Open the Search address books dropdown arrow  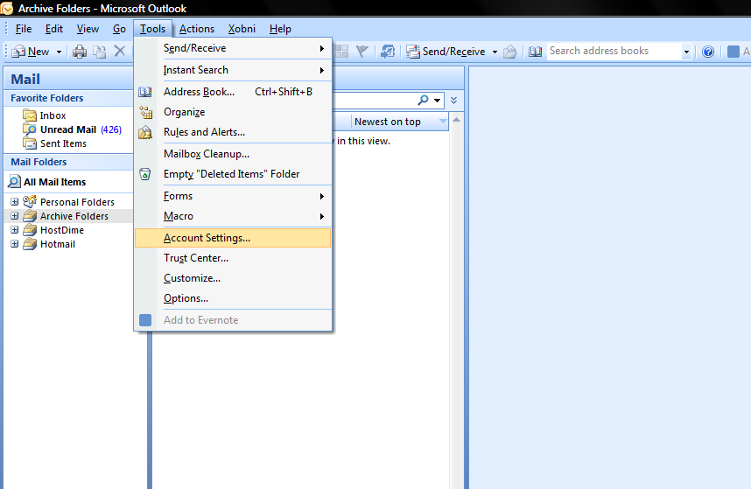686,51
